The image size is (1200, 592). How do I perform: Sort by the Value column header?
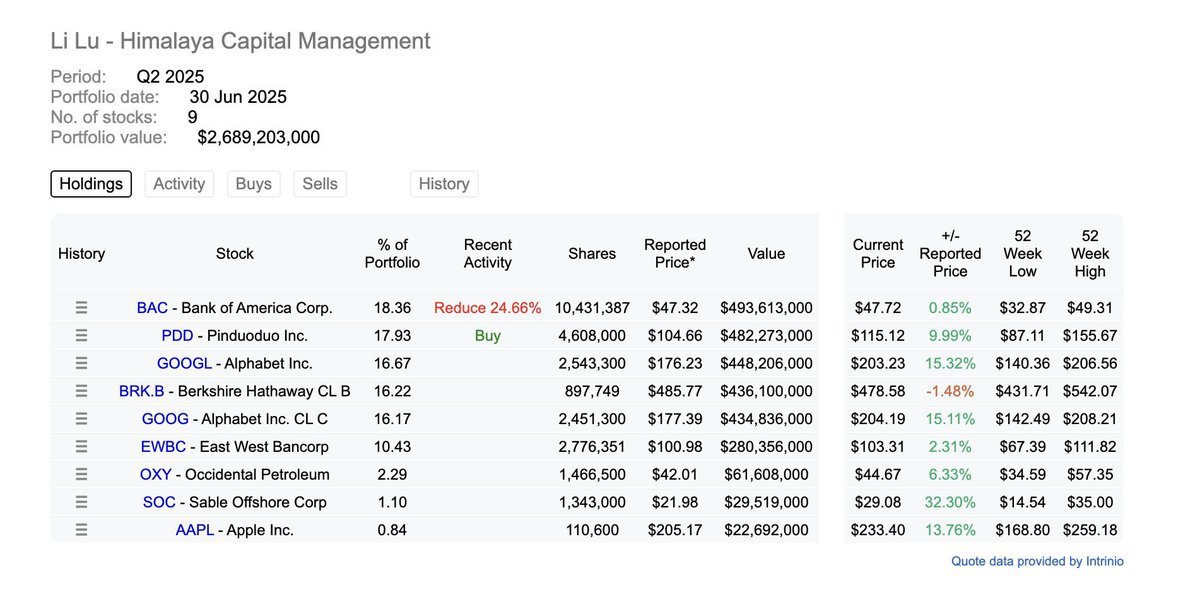coord(766,254)
